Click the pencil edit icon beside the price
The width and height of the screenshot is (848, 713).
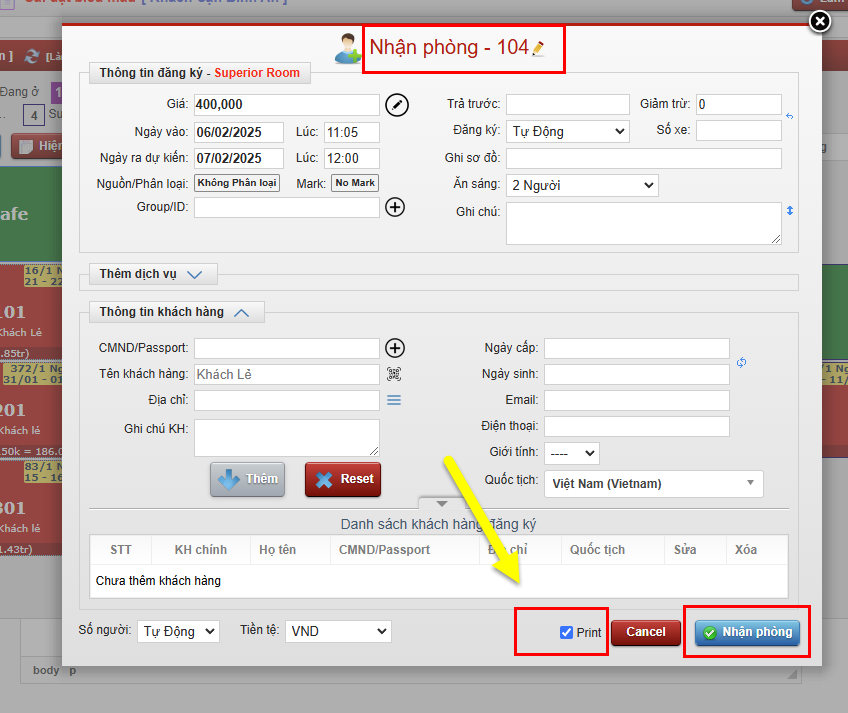click(x=397, y=105)
